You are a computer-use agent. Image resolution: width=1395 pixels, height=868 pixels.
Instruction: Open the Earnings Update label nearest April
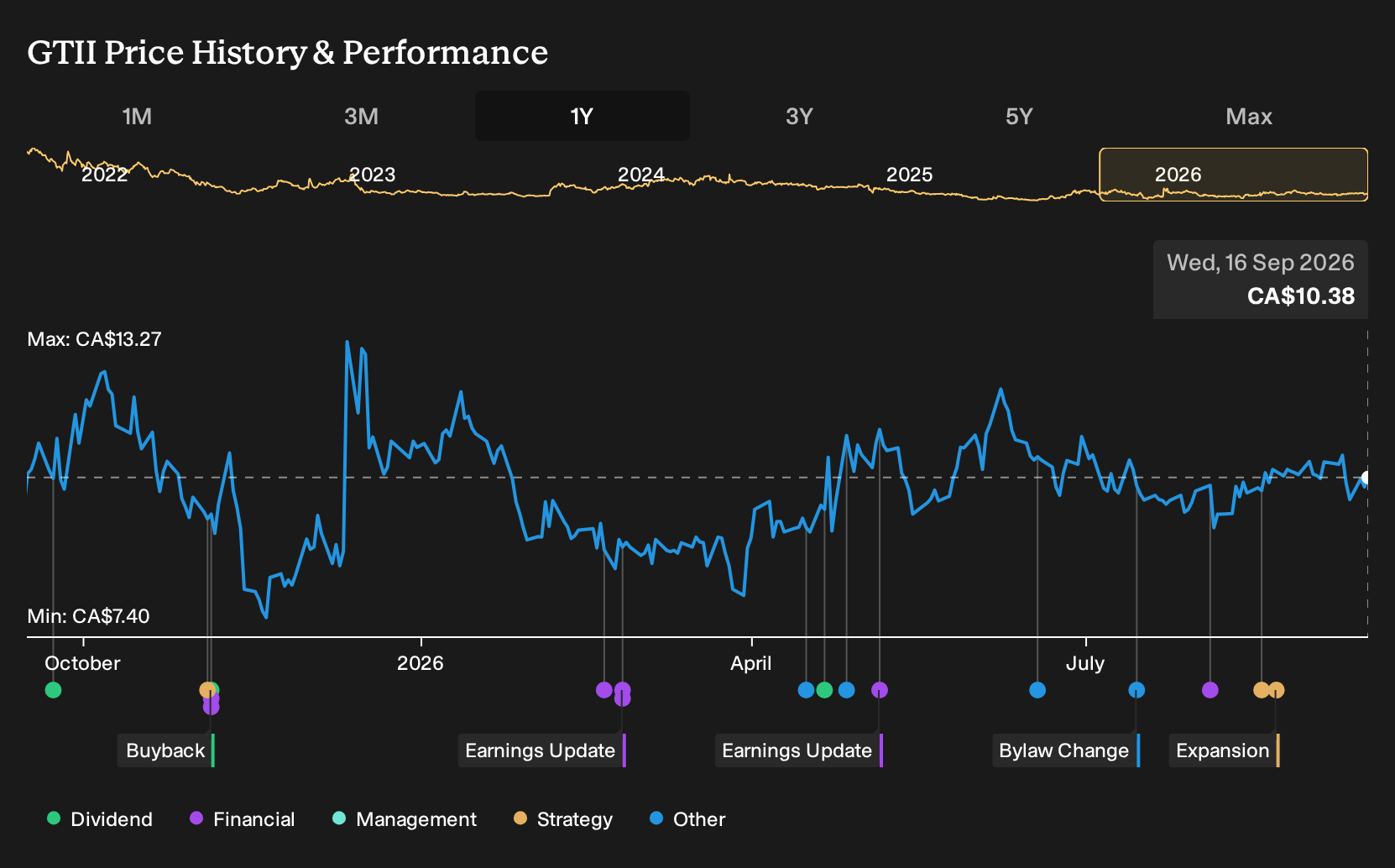point(798,750)
